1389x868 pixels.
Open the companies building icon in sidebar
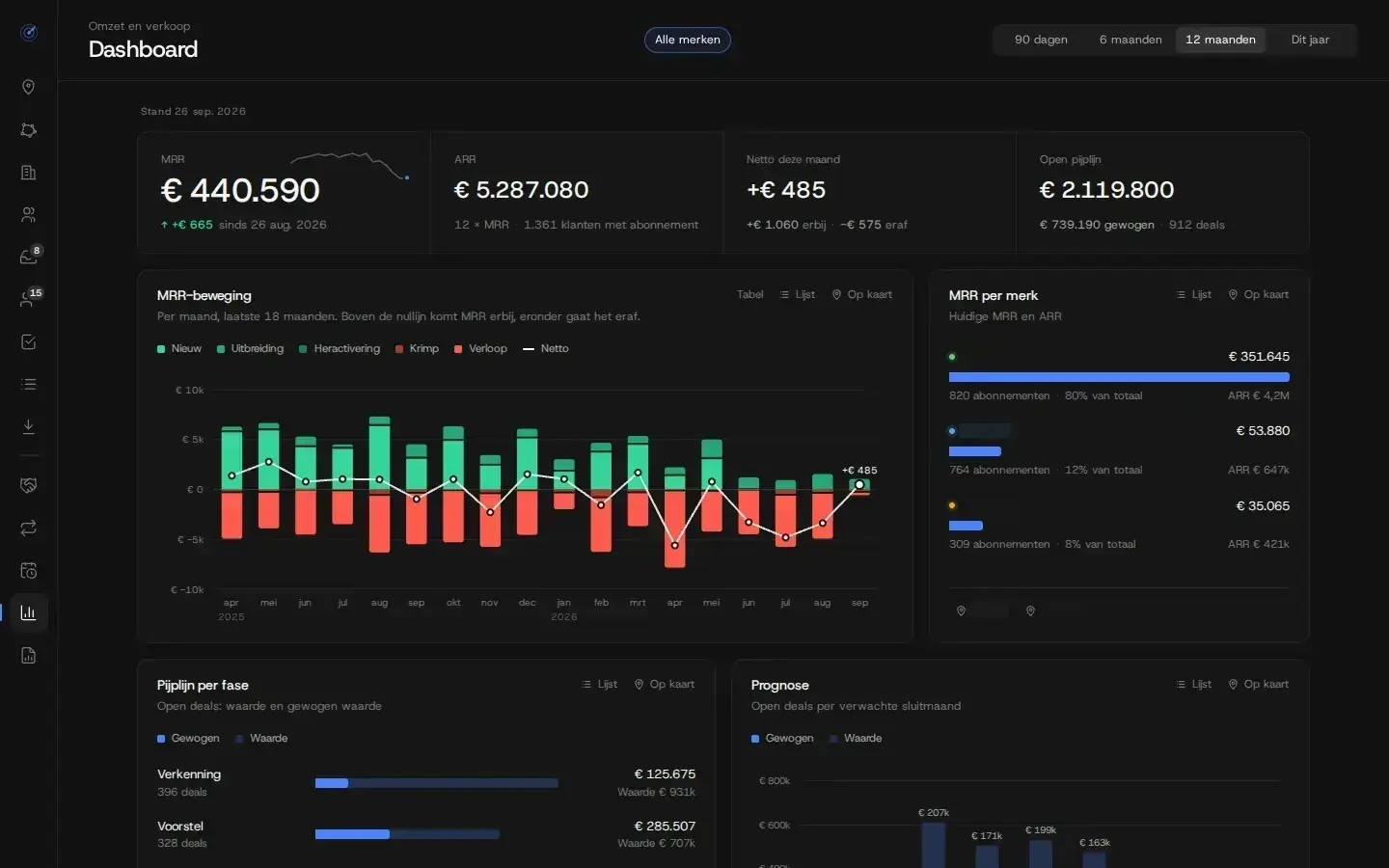pos(29,173)
